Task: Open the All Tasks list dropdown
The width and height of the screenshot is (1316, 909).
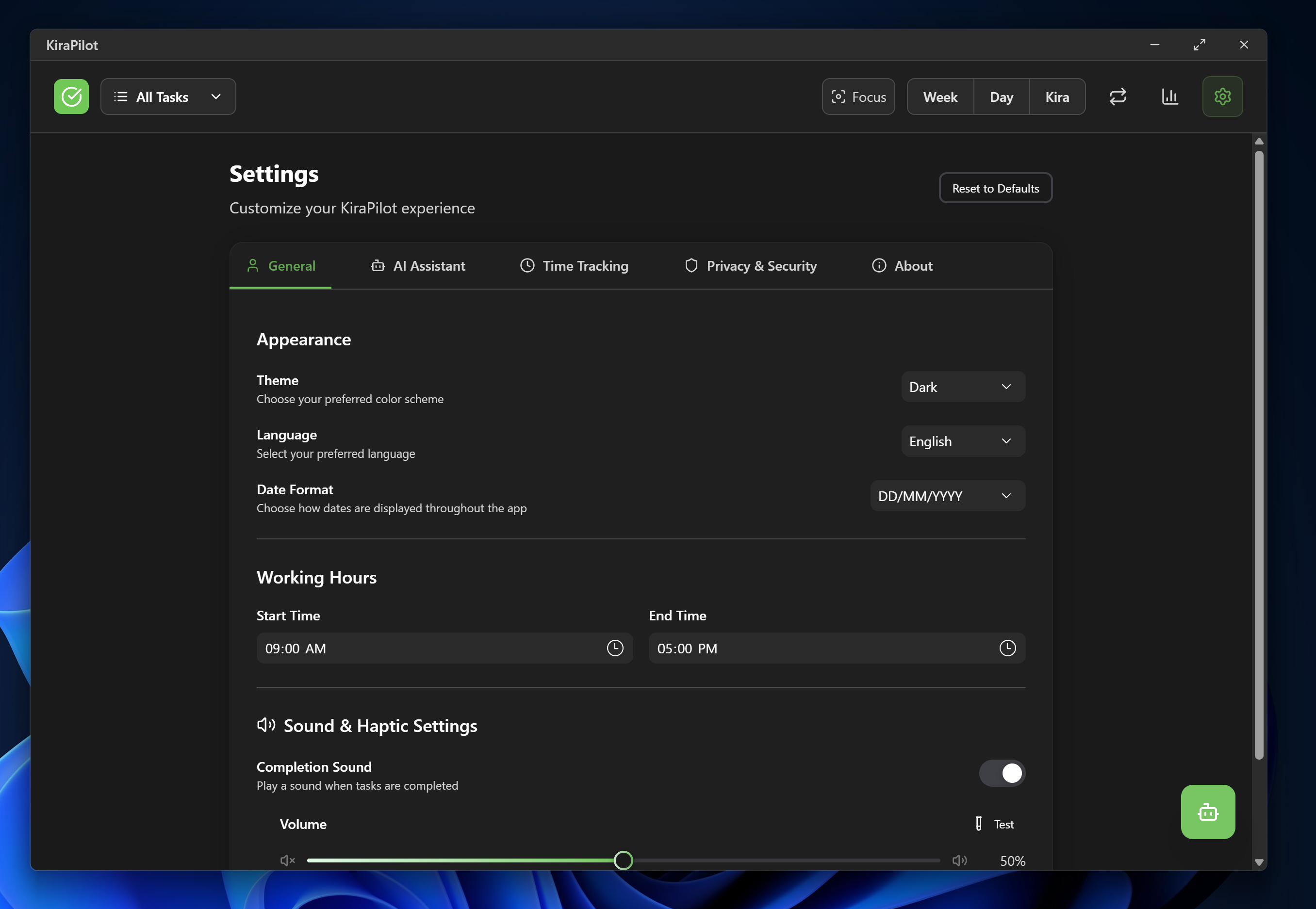Action: (x=168, y=97)
